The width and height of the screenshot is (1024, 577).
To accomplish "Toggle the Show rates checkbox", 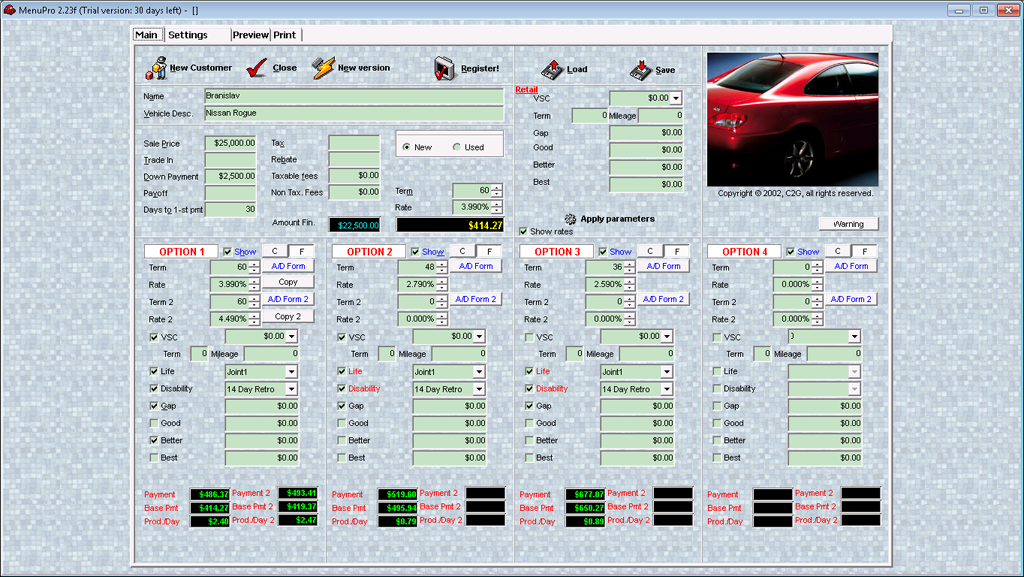I will 523,231.
